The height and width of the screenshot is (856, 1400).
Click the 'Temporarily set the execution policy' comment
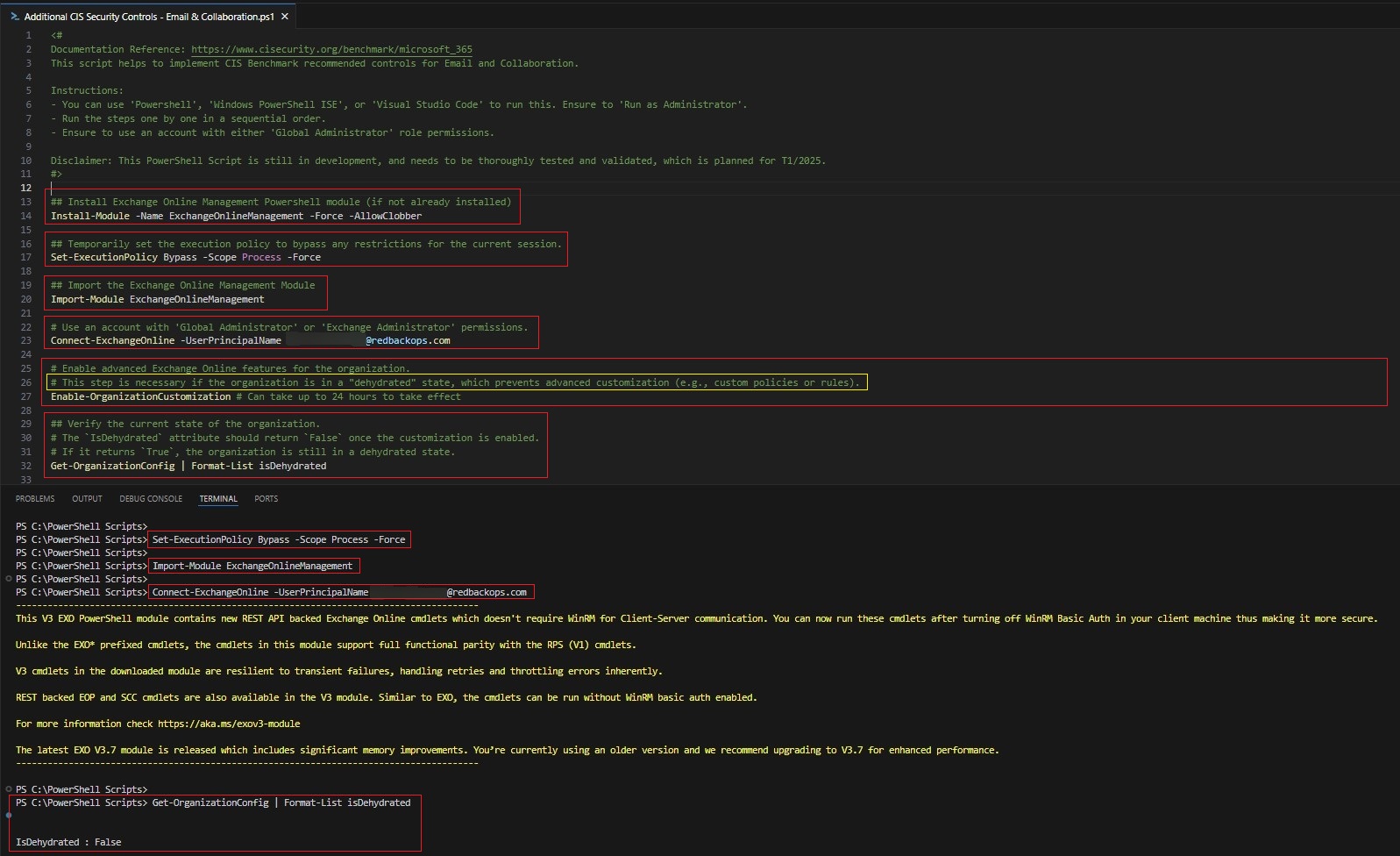click(x=306, y=244)
